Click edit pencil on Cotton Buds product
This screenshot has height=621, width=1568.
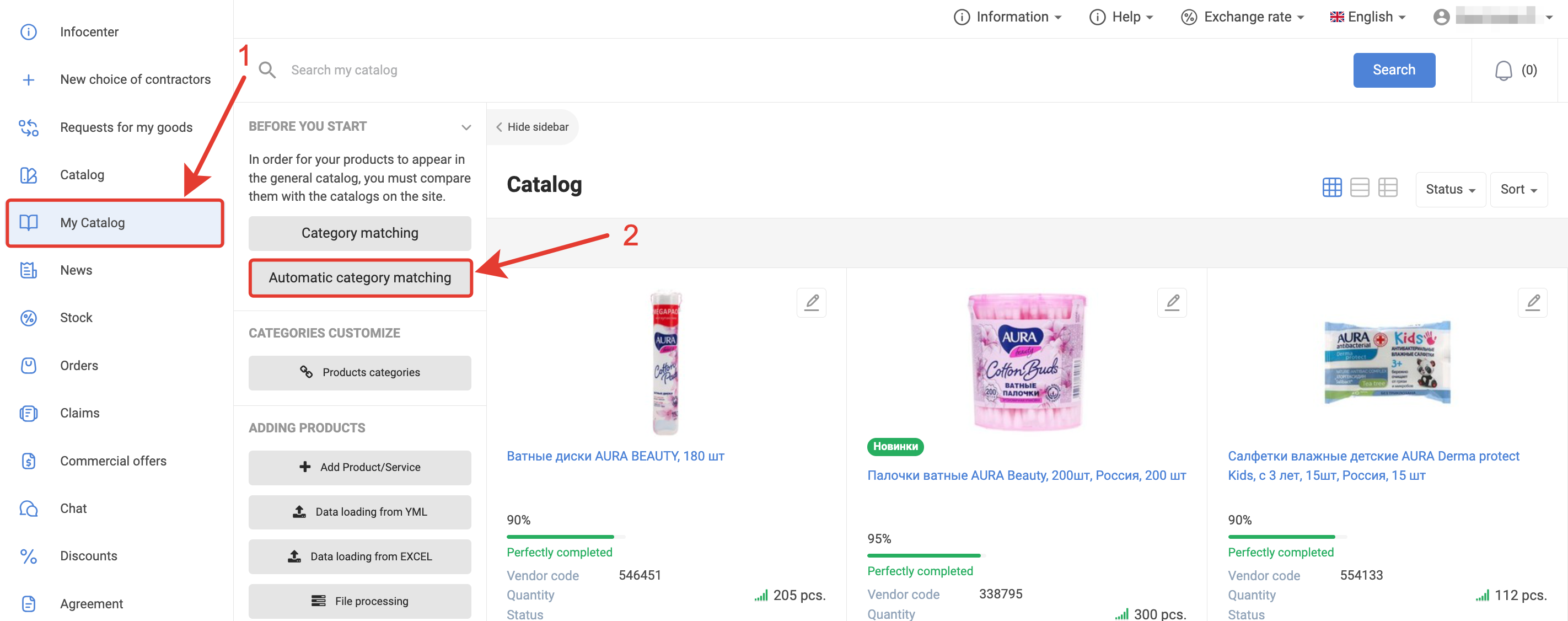pos(1172,303)
